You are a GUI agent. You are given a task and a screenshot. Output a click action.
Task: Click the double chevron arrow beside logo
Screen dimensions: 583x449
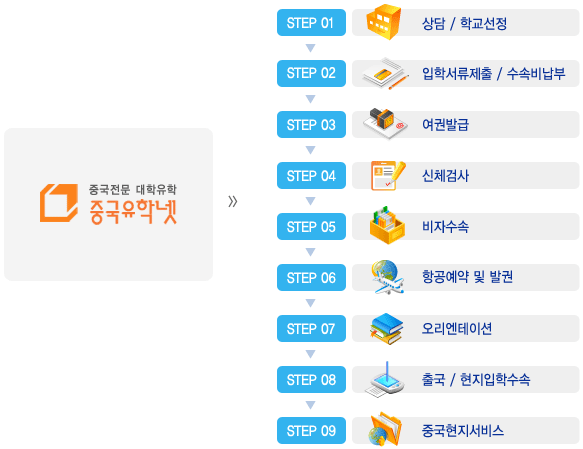[x=233, y=201]
